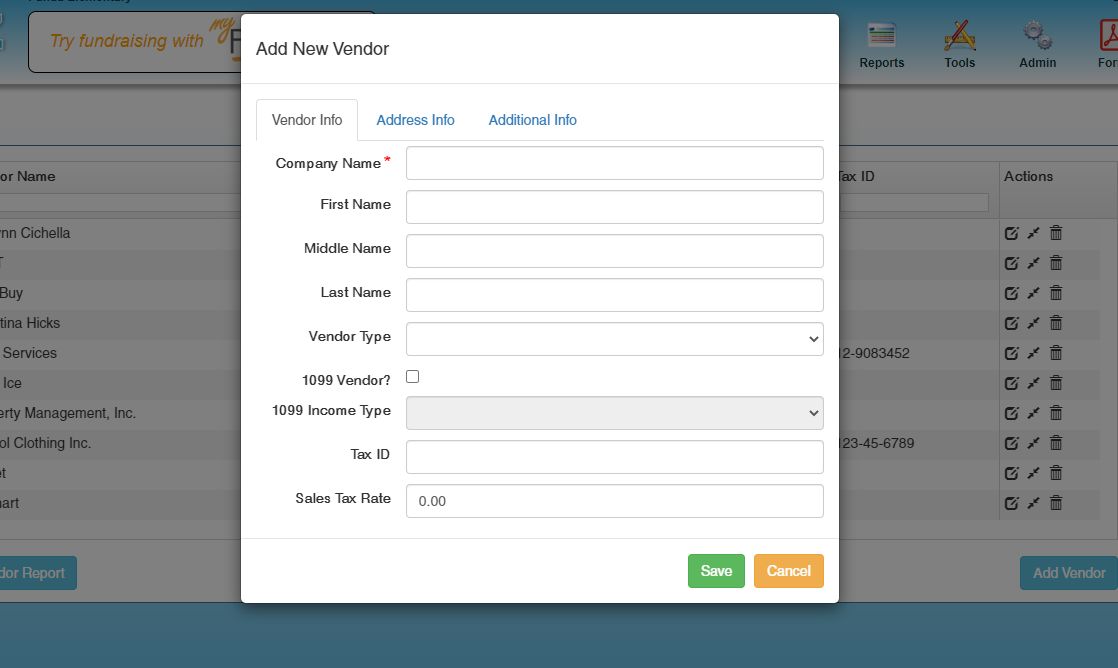Image resolution: width=1118 pixels, height=668 pixels.
Task: Click the Sales Tax Rate field
Action: [614, 501]
